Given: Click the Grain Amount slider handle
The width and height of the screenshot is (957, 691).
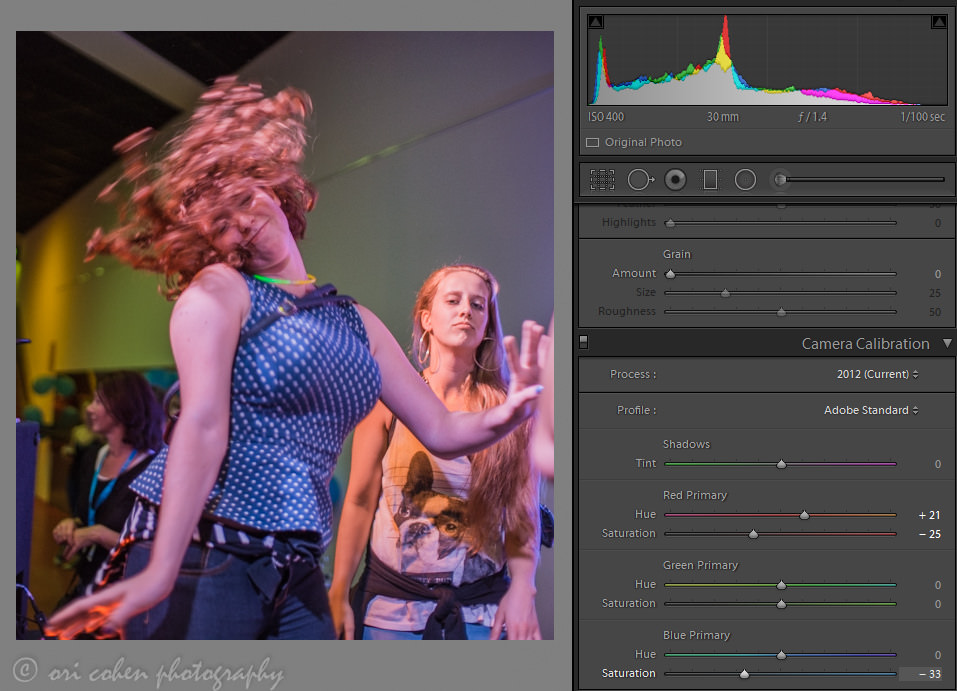Looking at the screenshot, I should tap(670, 273).
